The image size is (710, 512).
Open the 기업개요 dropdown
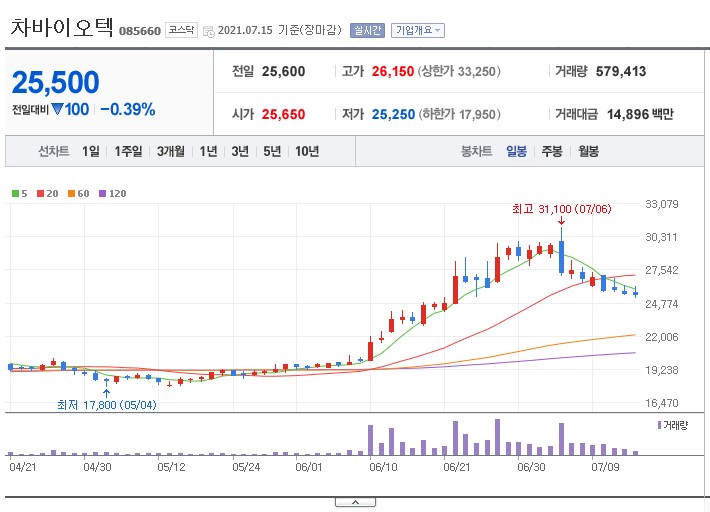417,30
